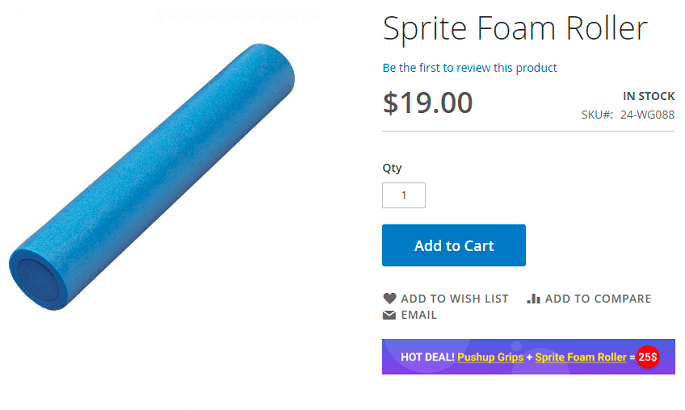Viewport: 685px width, 410px height.
Task: Choose the ADD TO COMPARE text link
Action: [598, 298]
